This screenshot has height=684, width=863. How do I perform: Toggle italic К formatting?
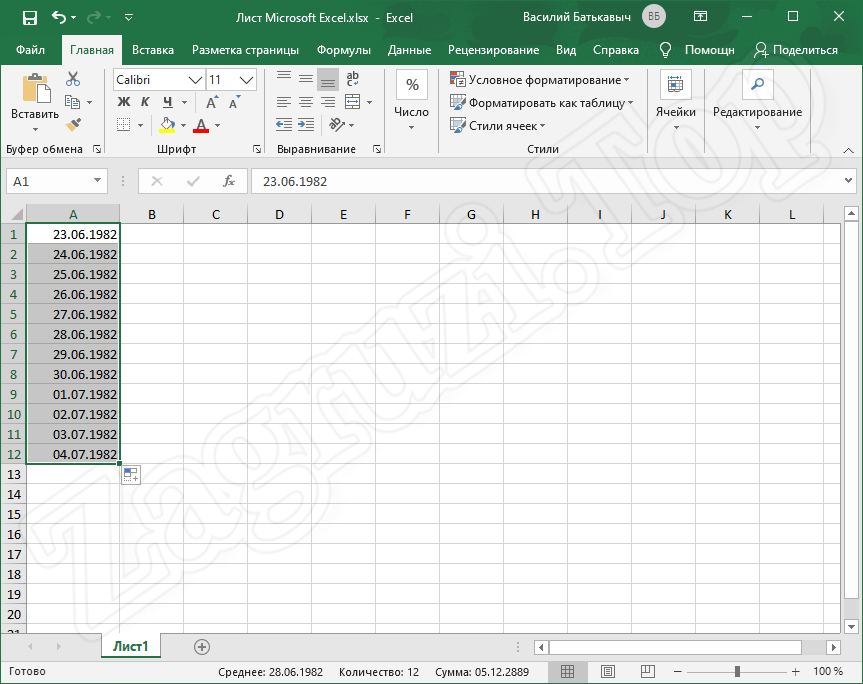tap(146, 102)
